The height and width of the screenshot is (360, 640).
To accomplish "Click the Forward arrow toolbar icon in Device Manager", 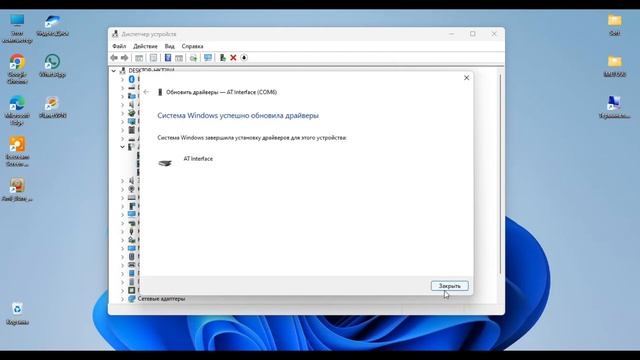I will point(124,58).
